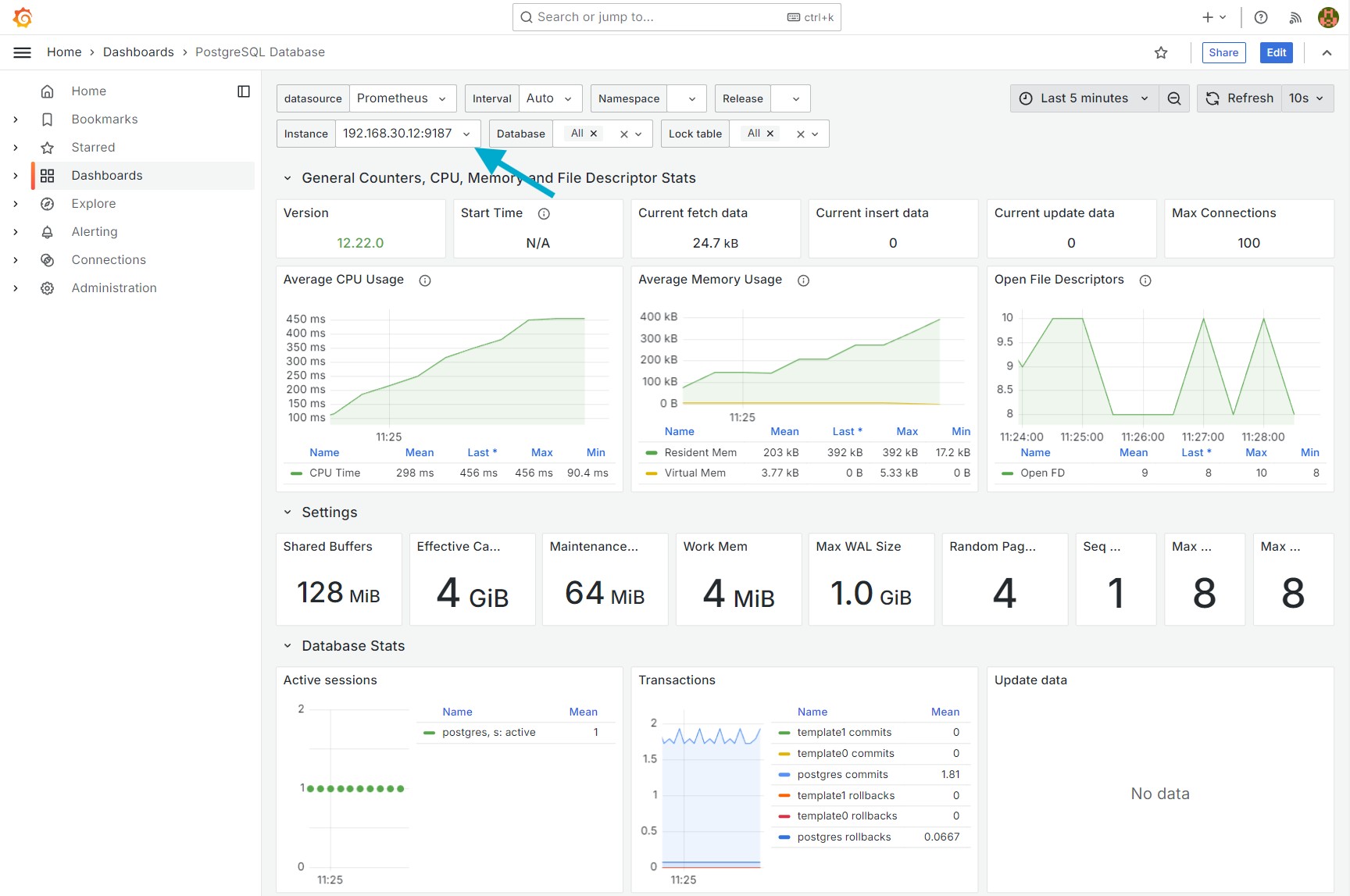This screenshot has height=896, width=1350.
Task: Toggle the CPU Time legend series
Action: tap(334, 473)
